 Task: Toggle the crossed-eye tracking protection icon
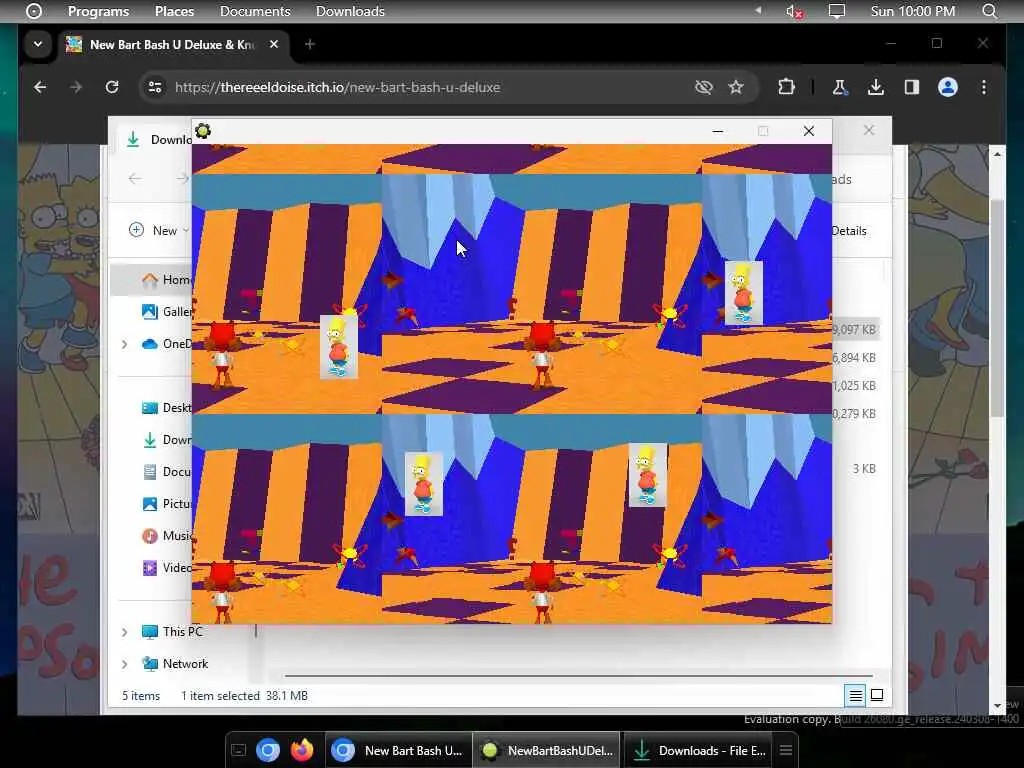pyautogui.click(x=703, y=87)
